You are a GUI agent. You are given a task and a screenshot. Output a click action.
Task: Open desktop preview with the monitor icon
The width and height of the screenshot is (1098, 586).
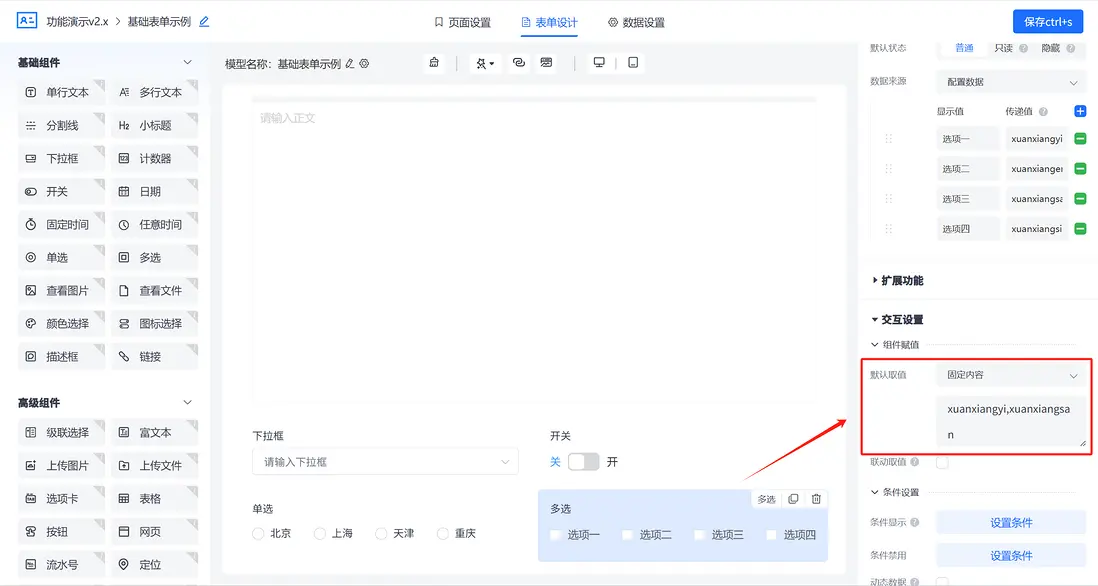pos(598,61)
